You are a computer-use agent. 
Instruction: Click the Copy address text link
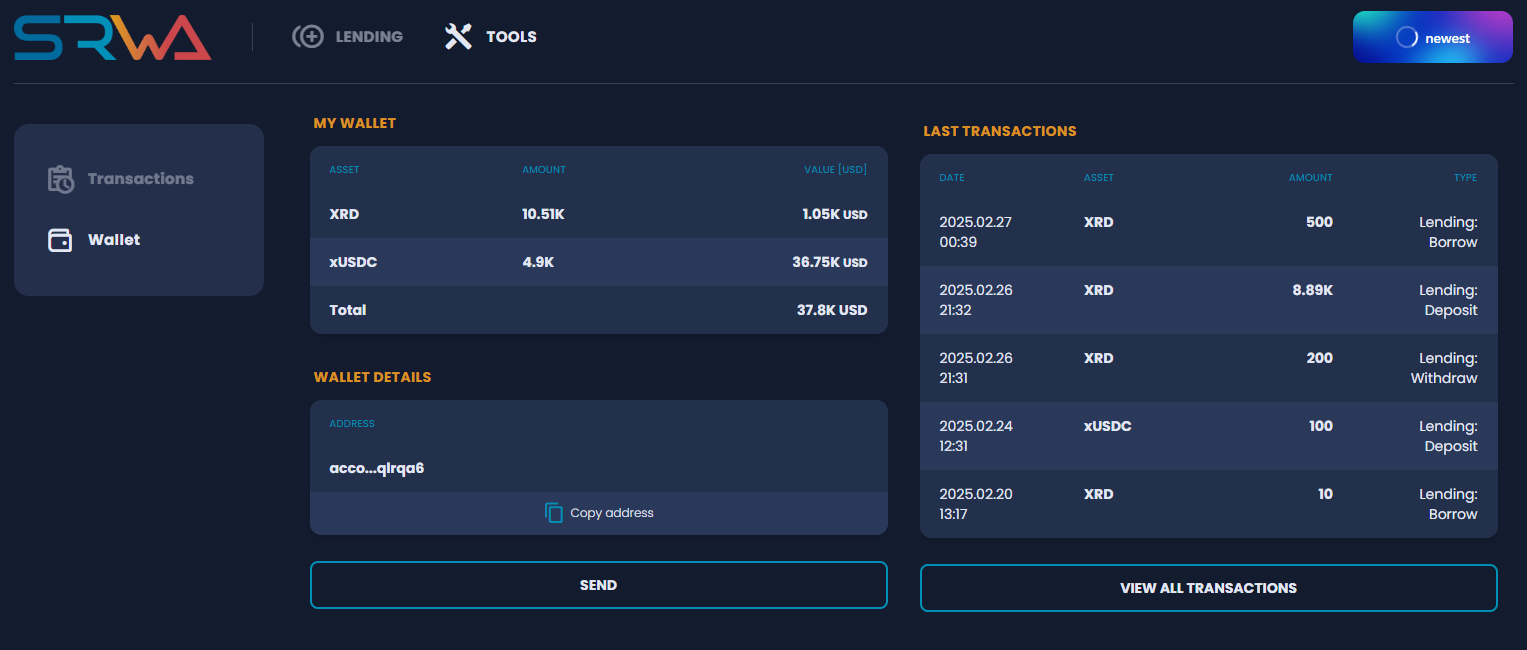click(611, 513)
